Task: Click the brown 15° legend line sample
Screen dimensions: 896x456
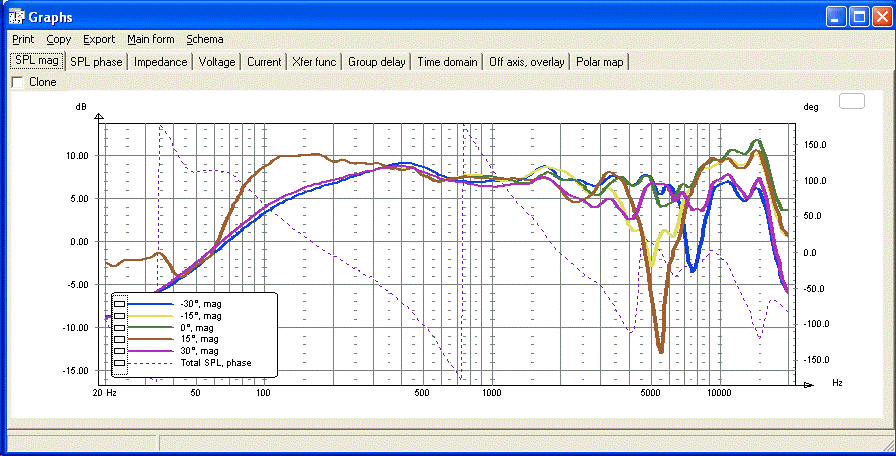Action: tap(151, 339)
